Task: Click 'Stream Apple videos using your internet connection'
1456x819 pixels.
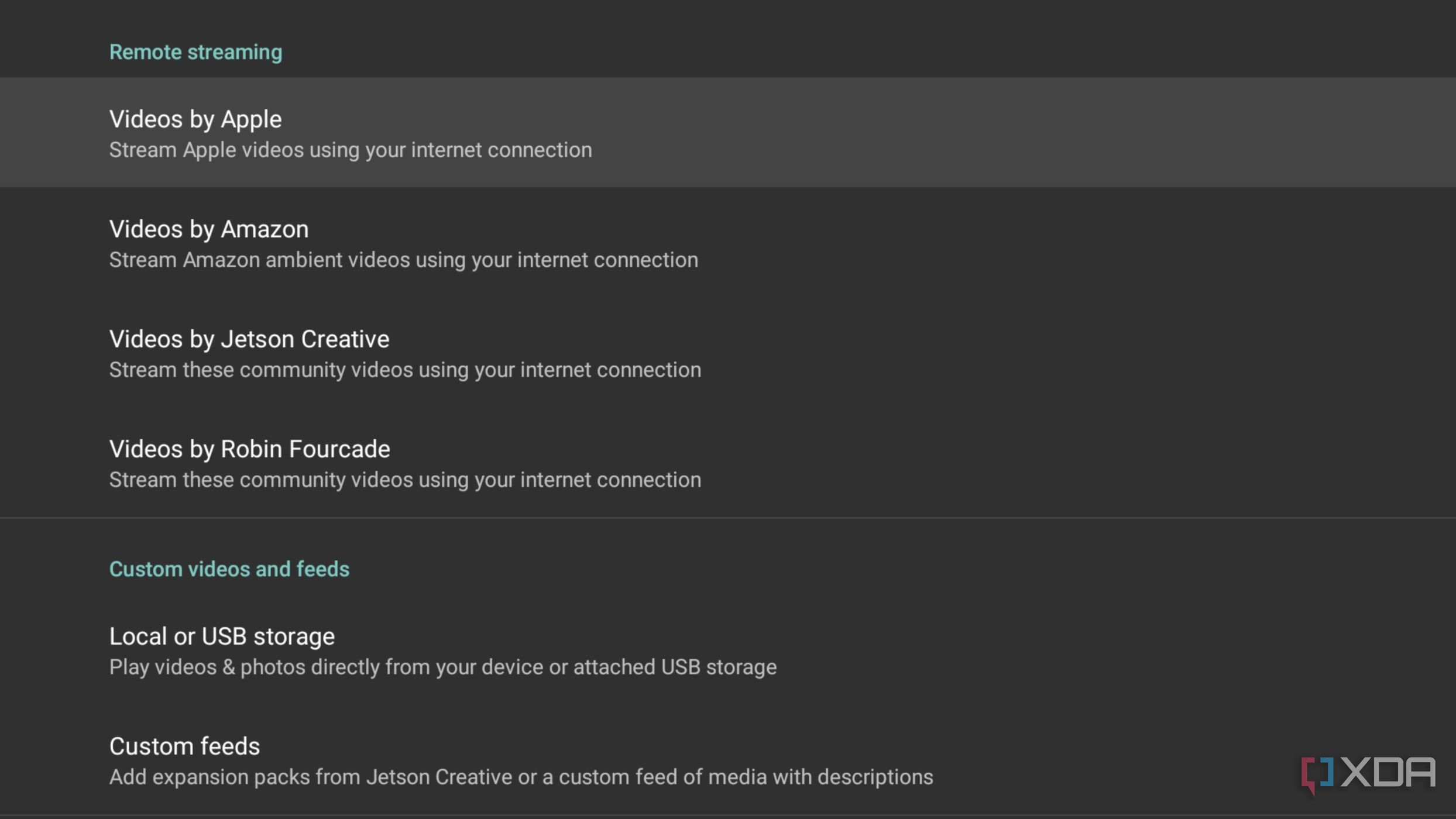Action: [x=351, y=150]
